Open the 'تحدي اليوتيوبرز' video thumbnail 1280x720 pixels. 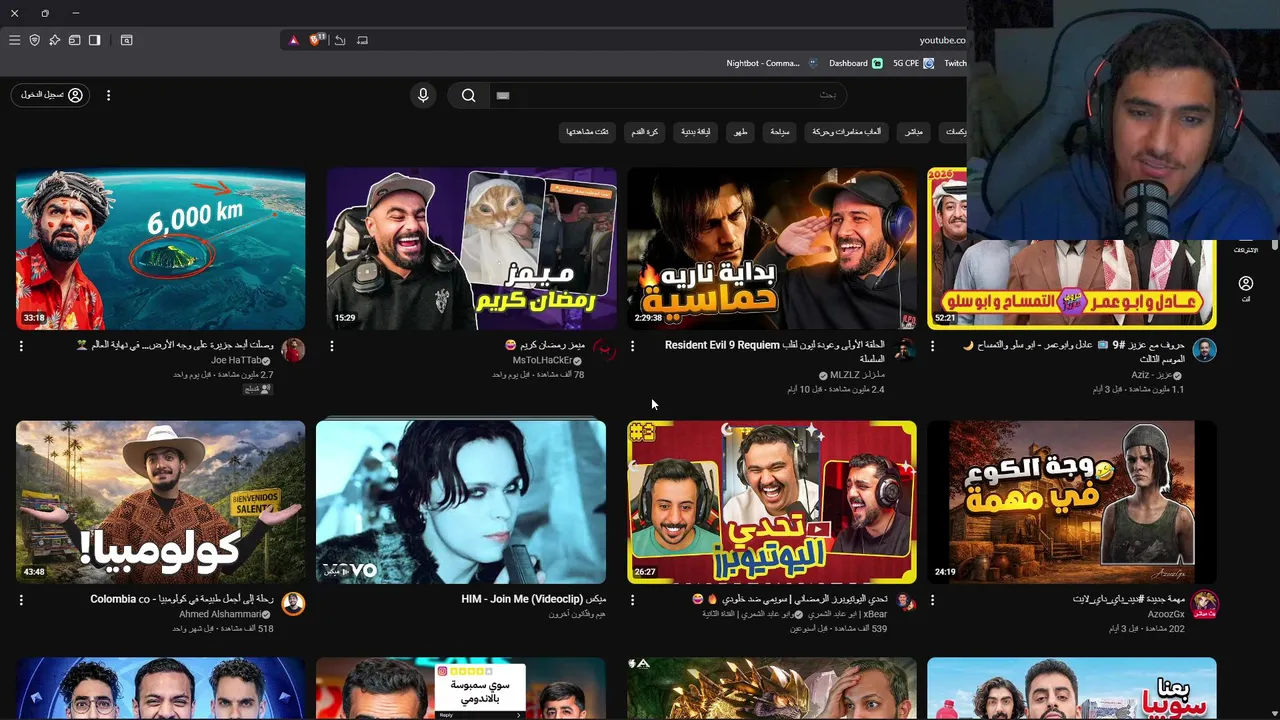coord(771,502)
